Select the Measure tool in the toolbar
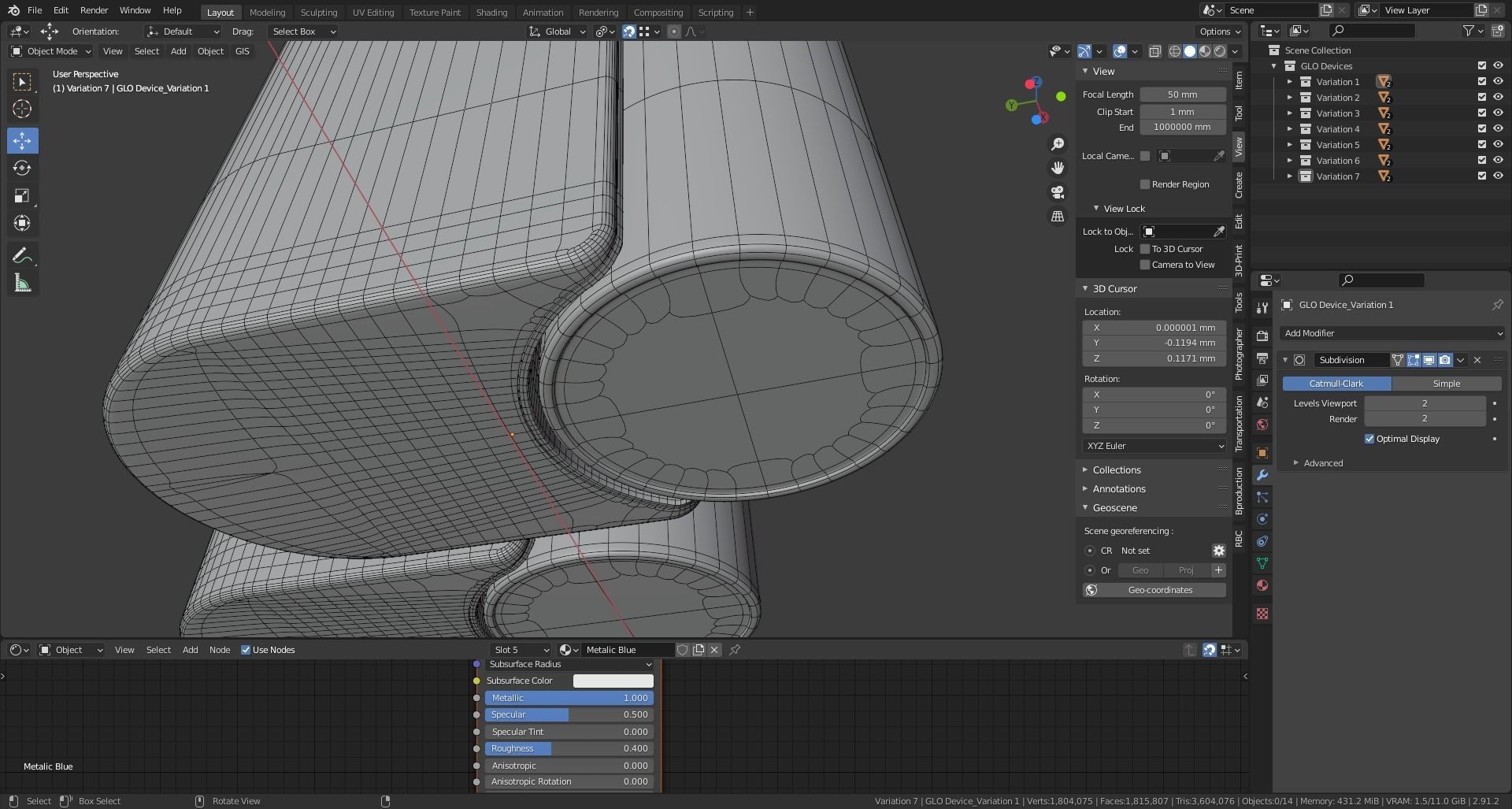Screen dimensions: 1512x809 click(x=22, y=284)
